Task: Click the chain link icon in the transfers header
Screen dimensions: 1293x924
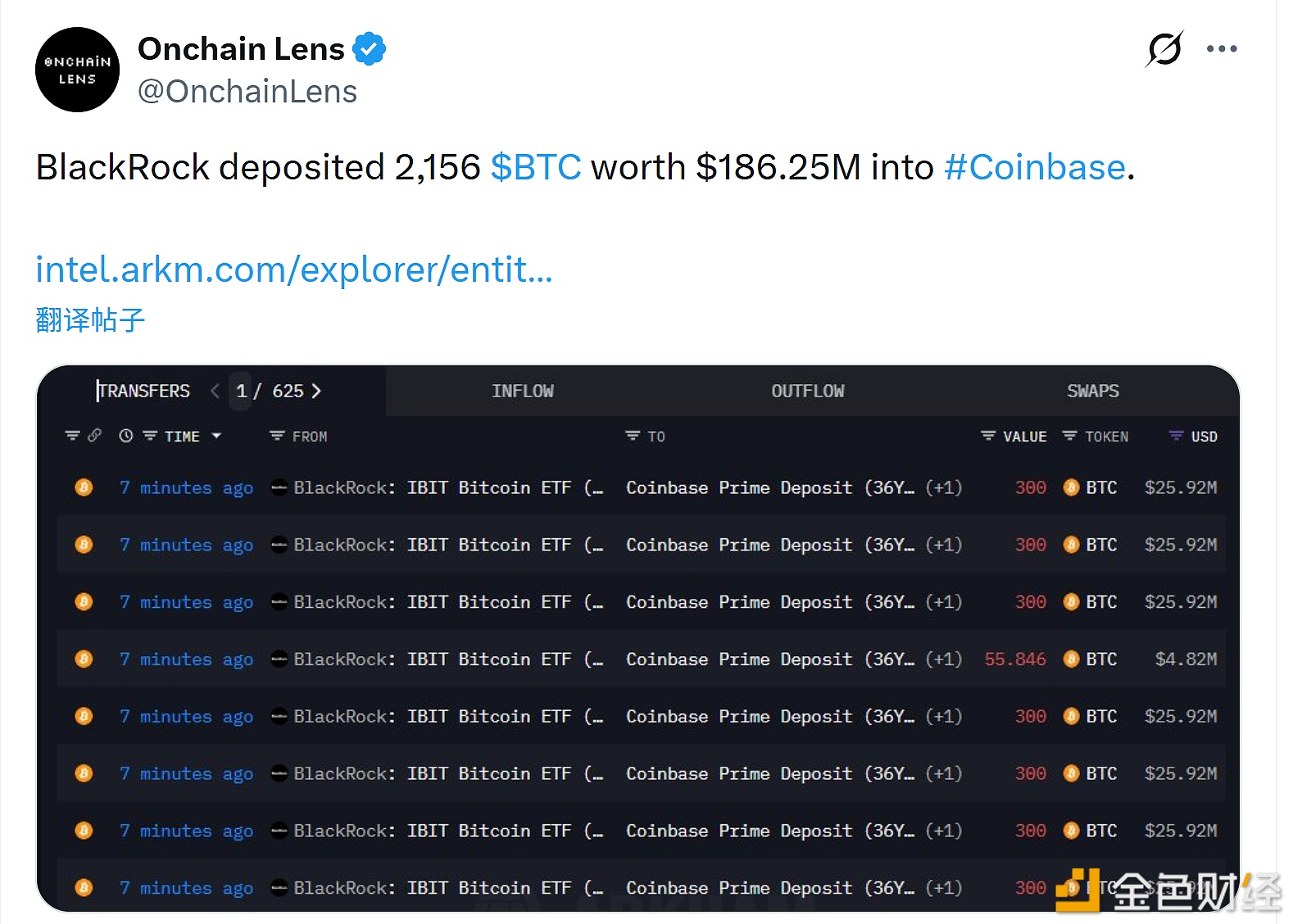Action: pos(95,437)
